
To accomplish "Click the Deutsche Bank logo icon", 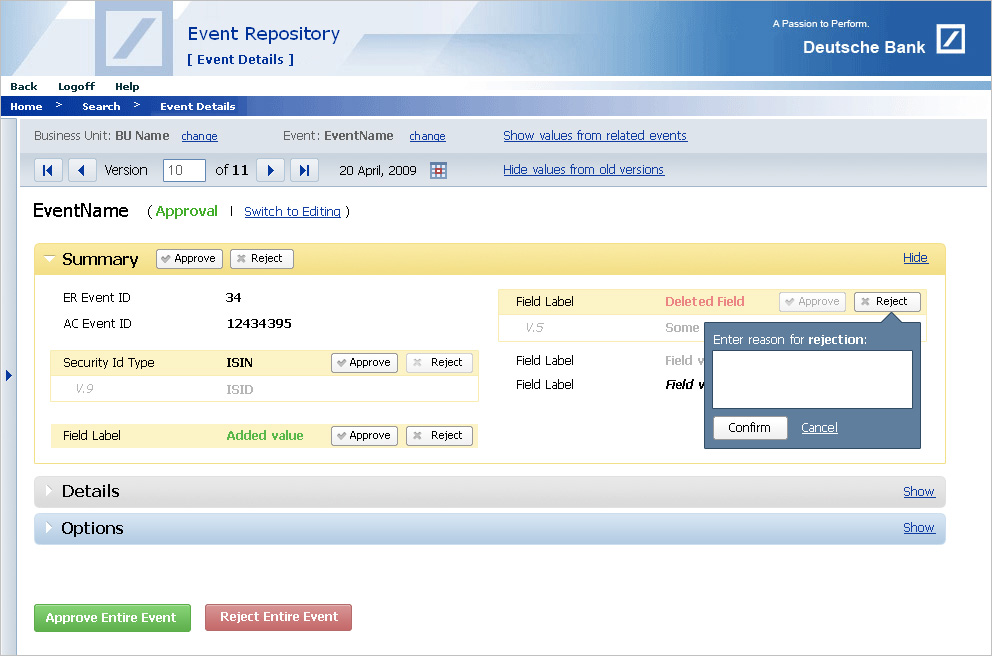I will pos(950,40).
